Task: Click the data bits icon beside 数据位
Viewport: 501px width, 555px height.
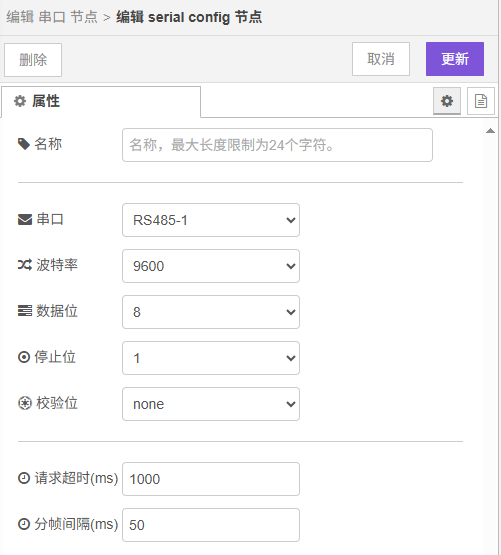Action: pos(25,311)
